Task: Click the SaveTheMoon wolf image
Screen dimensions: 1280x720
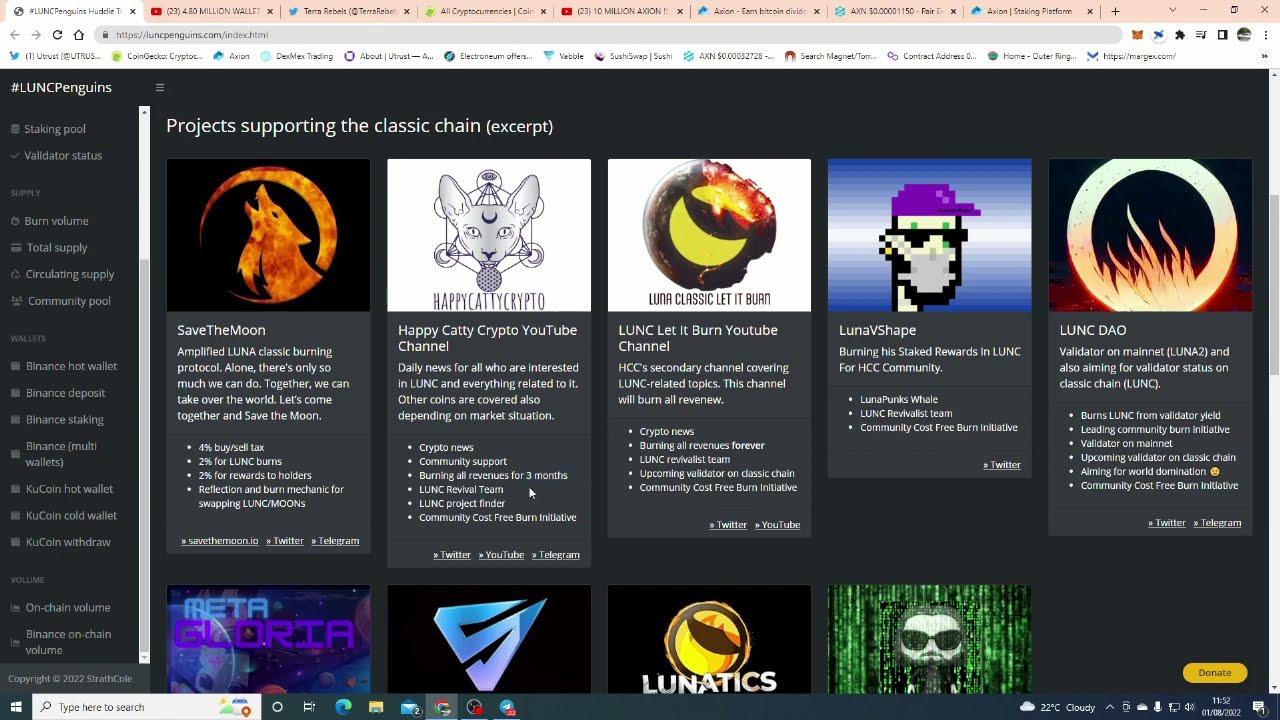Action: coord(268,235)
